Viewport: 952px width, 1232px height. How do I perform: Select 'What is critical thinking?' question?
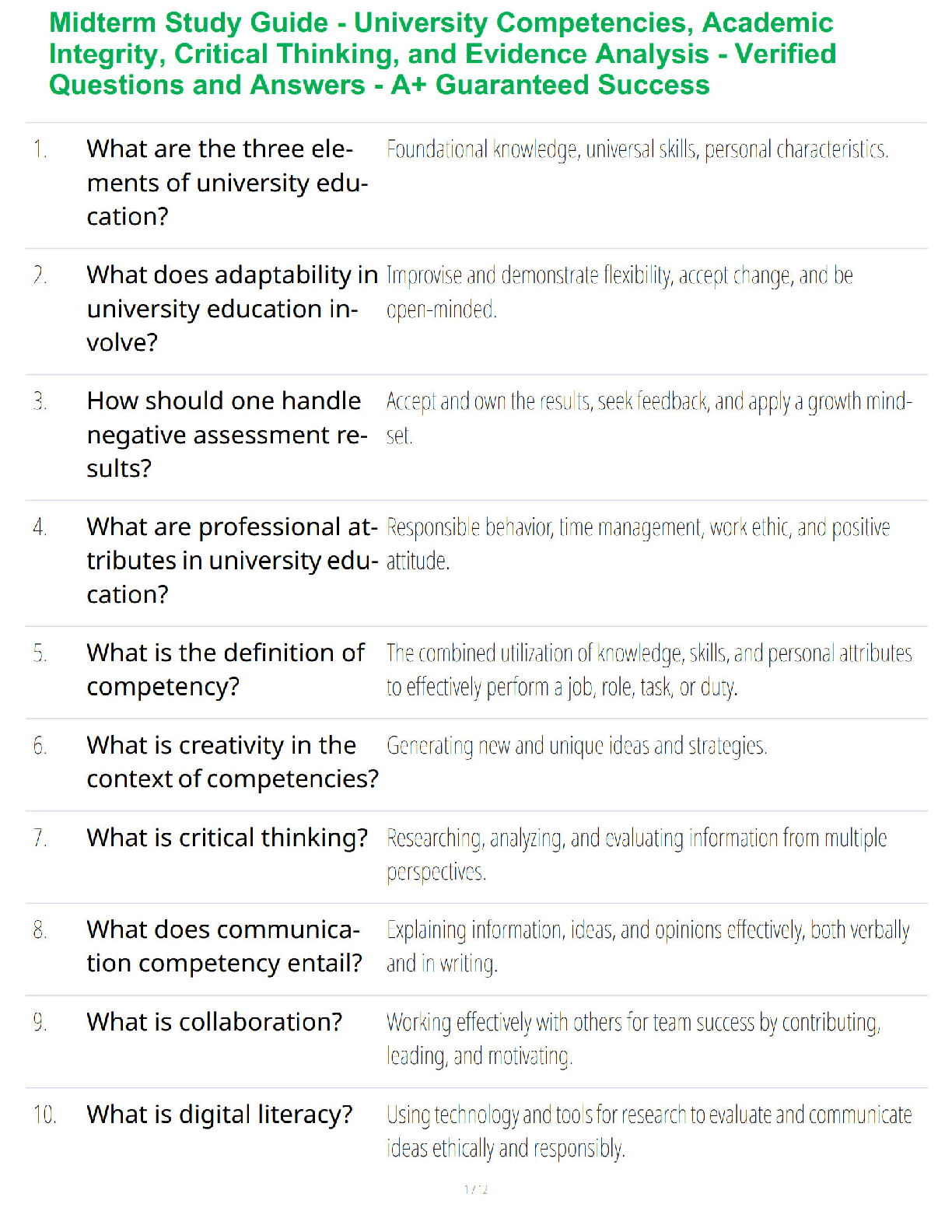(227, 838)
